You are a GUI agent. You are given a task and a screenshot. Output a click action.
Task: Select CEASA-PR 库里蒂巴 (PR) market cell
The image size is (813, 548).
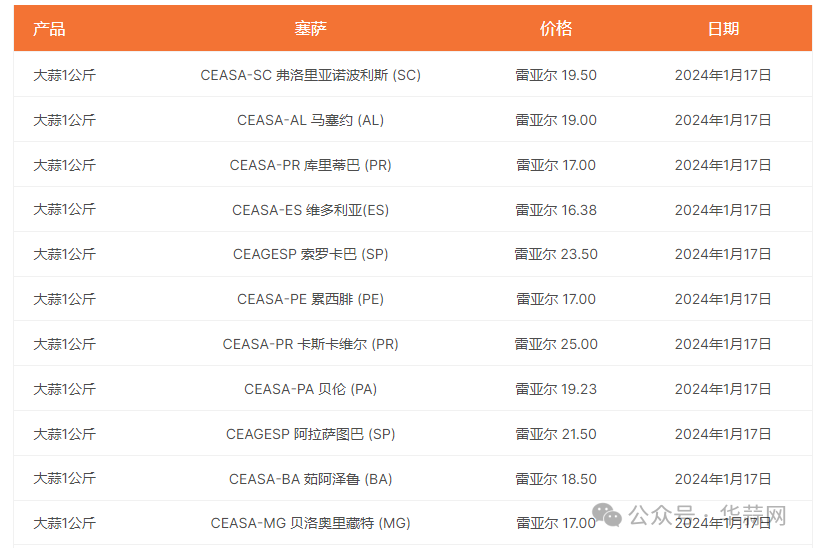[x=311, y=165]
